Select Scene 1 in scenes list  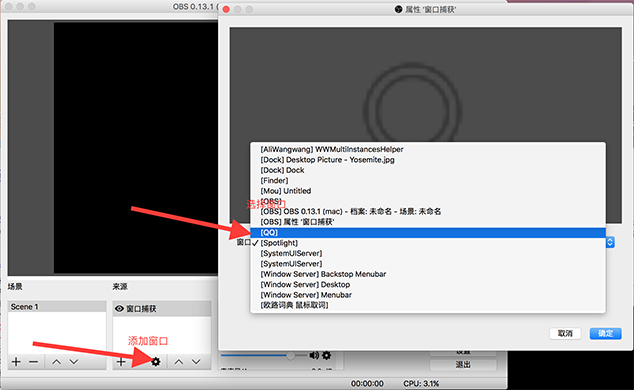57,307
